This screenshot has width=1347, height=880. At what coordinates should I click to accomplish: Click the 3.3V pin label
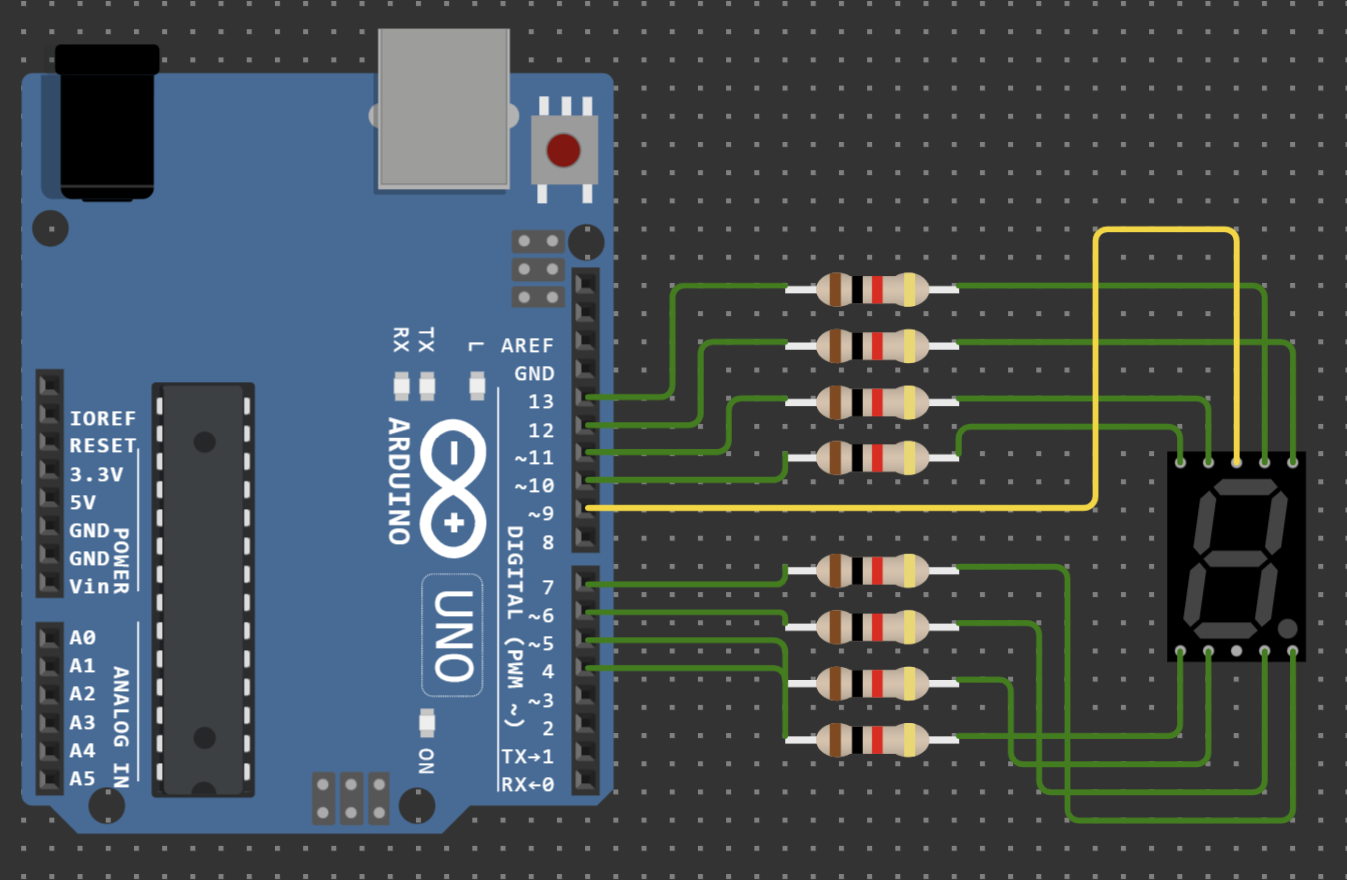tap(97, 474)
